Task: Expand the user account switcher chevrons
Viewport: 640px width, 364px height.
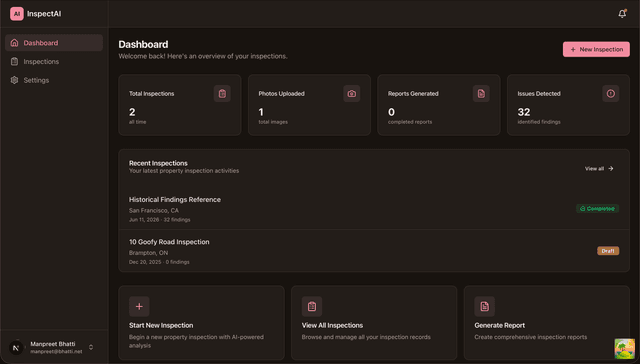Action: point(91,347)
